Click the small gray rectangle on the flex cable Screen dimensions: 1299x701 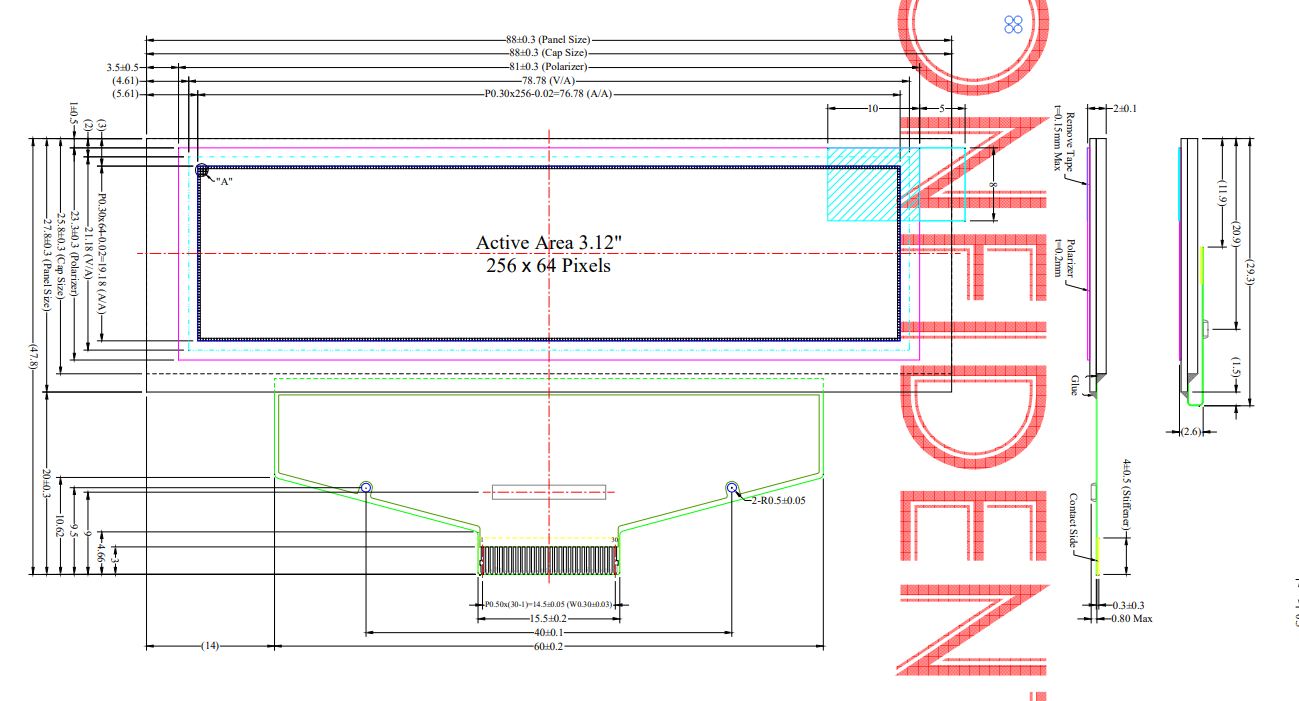549,491
